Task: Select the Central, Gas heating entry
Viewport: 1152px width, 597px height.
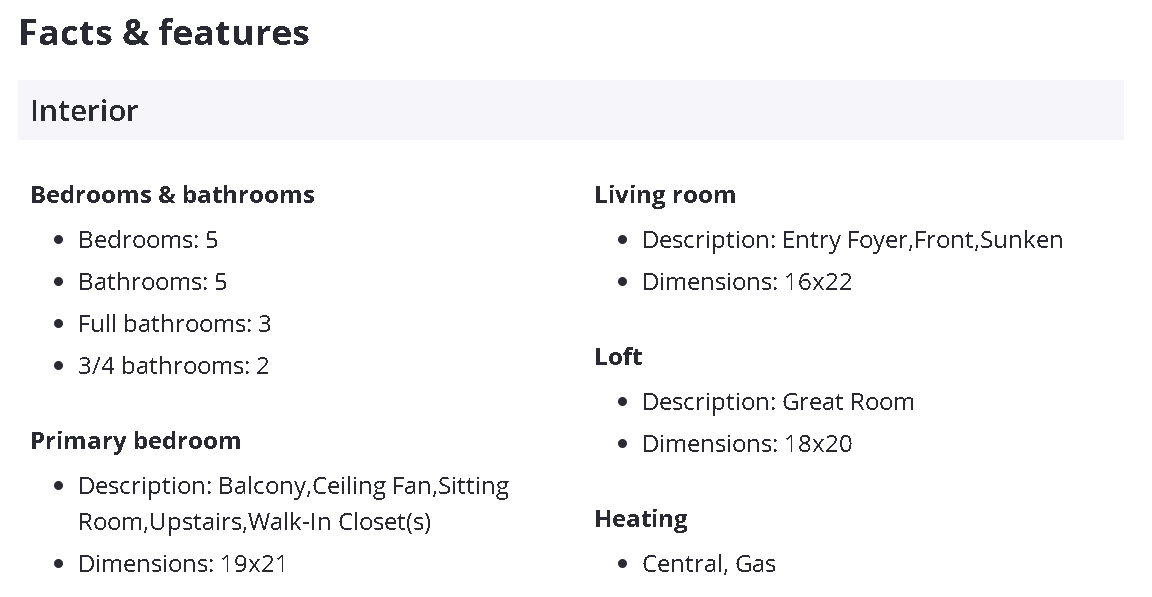Action: (708, 564)
